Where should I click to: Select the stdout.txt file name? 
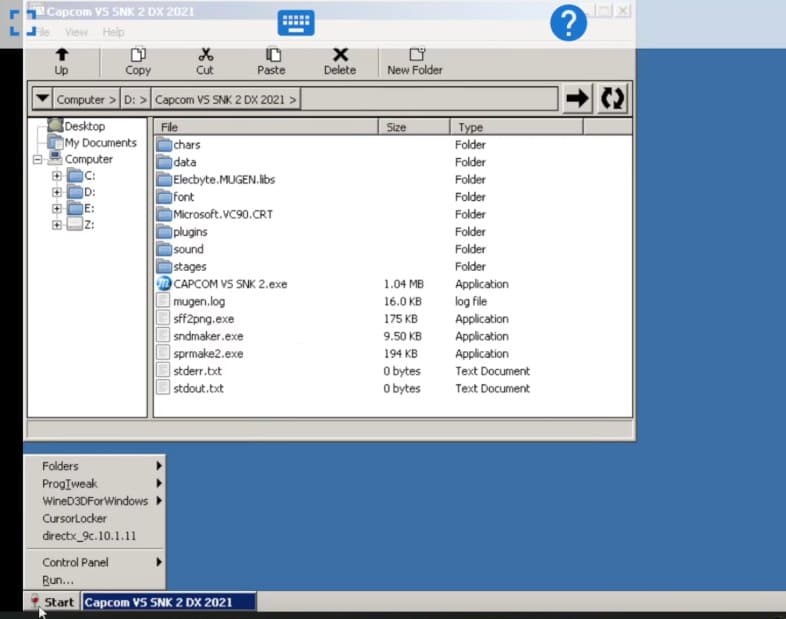(x=199, y=388)
